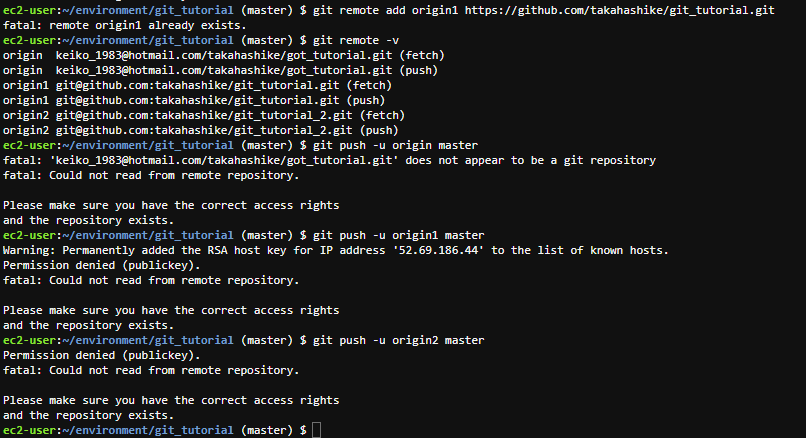Screen dimensions: 806x438
Task: Click the RSA host key warning line
Action: click(x=336, y=250)
